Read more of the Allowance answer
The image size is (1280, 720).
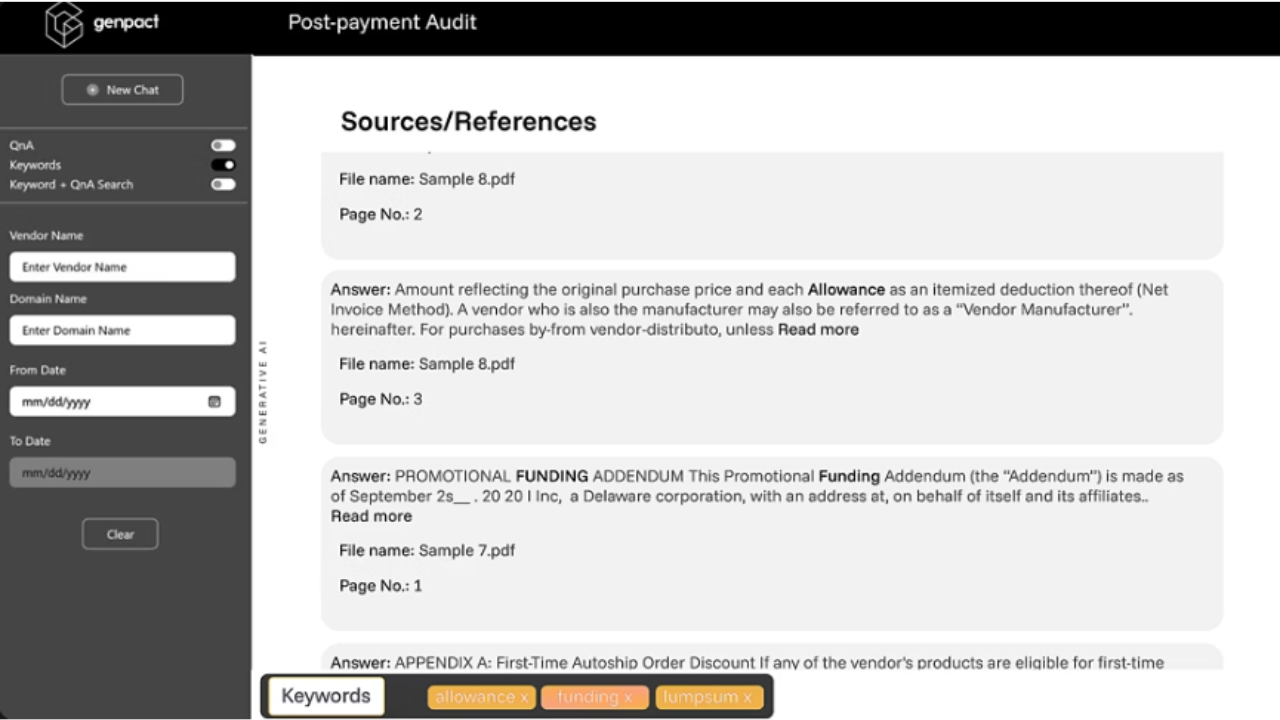[818, 329]
